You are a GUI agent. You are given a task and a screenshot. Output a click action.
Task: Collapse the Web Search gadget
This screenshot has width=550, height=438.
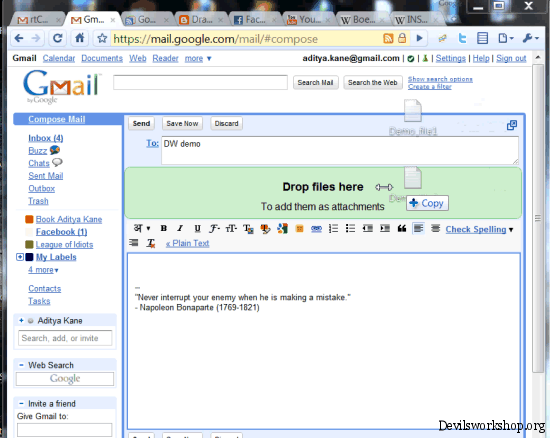(21, 365)
